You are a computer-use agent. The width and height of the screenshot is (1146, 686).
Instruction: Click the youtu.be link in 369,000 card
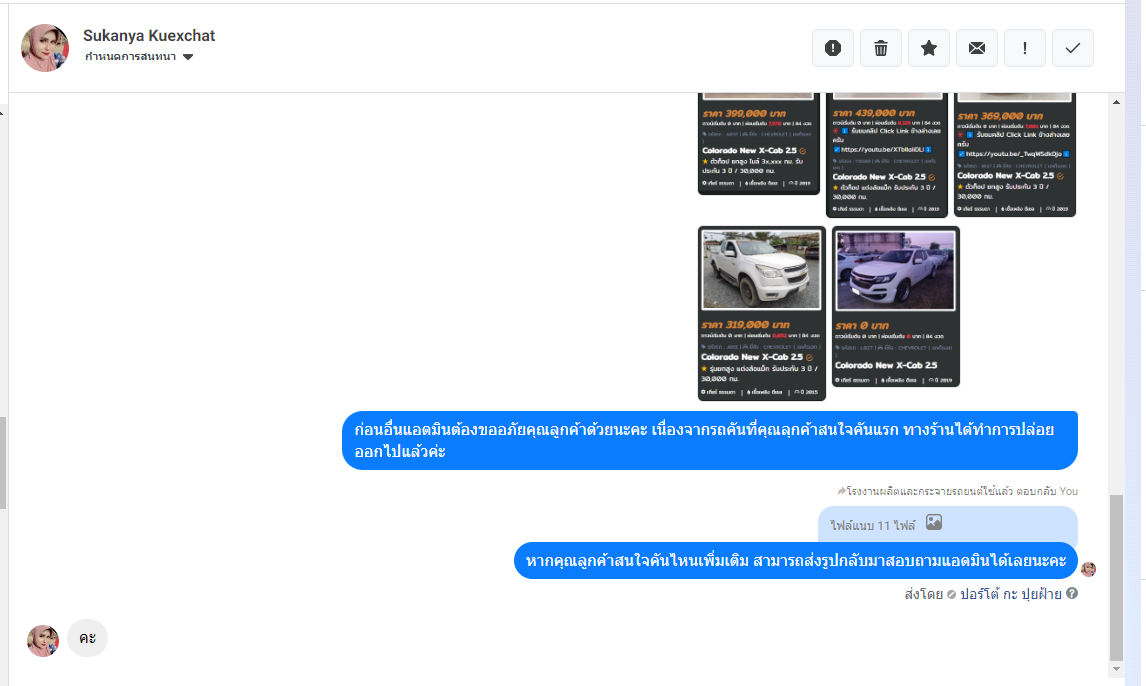coord(1014,154)
